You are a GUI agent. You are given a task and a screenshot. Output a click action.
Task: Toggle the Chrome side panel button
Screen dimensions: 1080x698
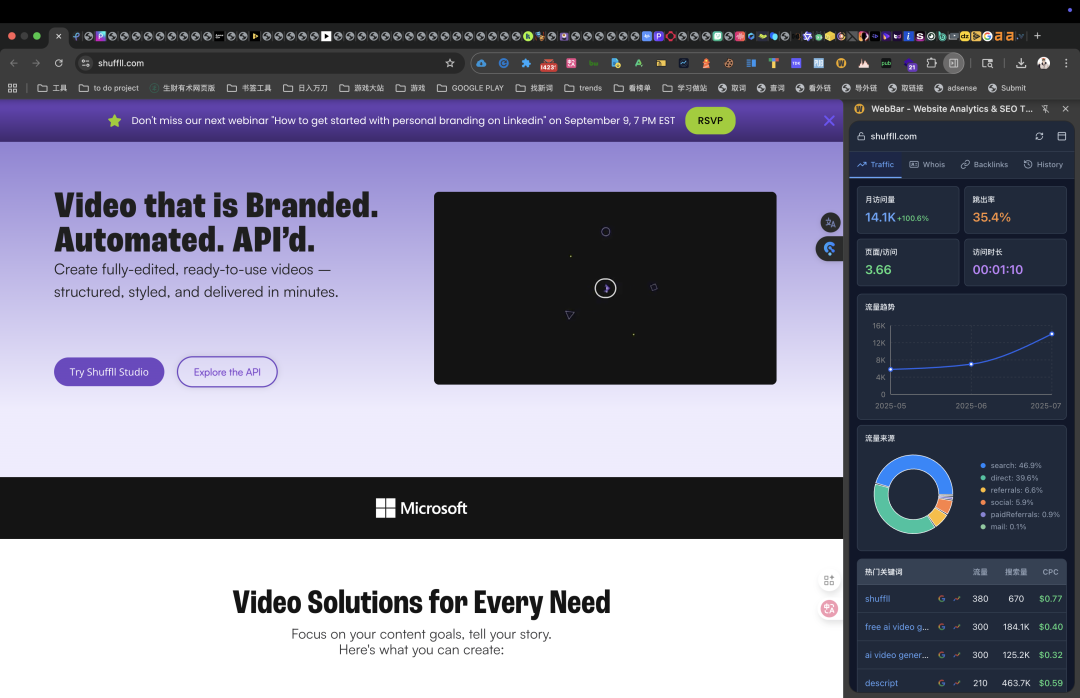(953, 63)
